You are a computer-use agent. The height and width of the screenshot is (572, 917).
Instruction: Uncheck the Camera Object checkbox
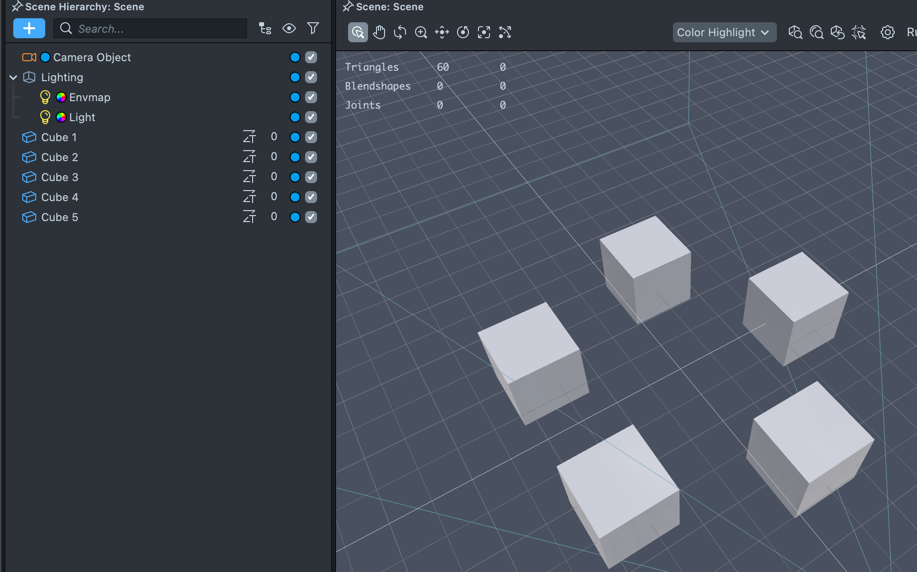[x=311, y=57]
